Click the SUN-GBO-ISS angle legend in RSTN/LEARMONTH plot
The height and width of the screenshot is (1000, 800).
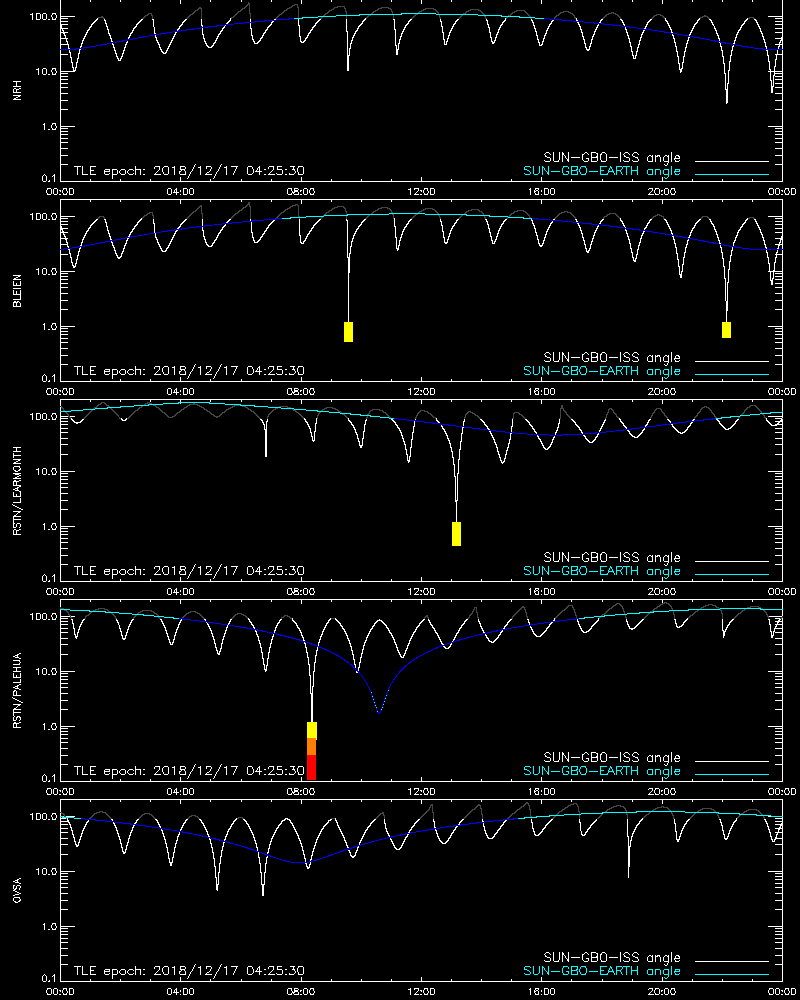coord(612,557)
